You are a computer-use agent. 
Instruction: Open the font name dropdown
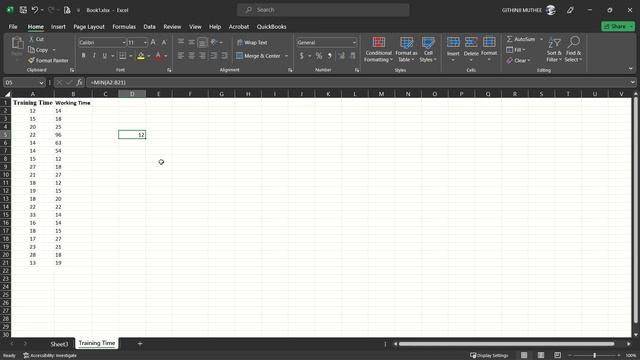[x=124, y=42]
